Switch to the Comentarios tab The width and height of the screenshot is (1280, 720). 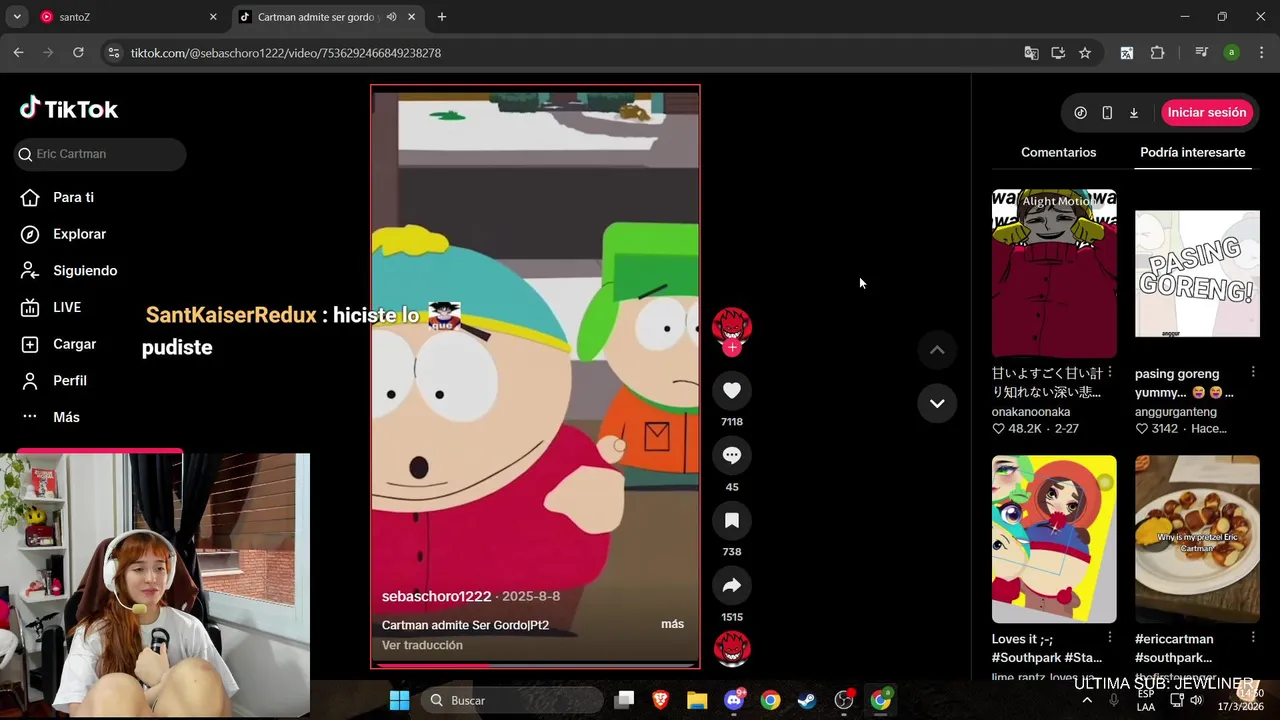1058,152
